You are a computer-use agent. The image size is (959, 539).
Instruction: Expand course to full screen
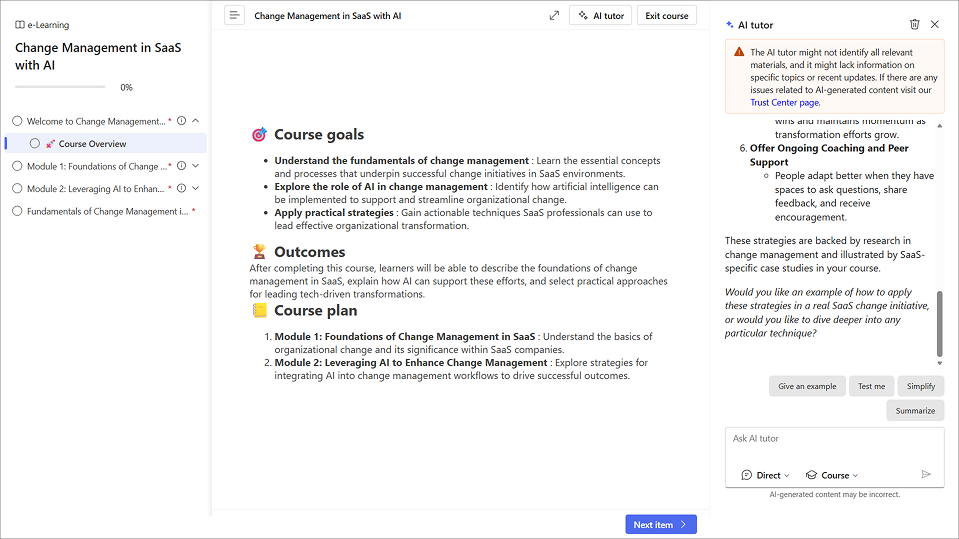554,15
